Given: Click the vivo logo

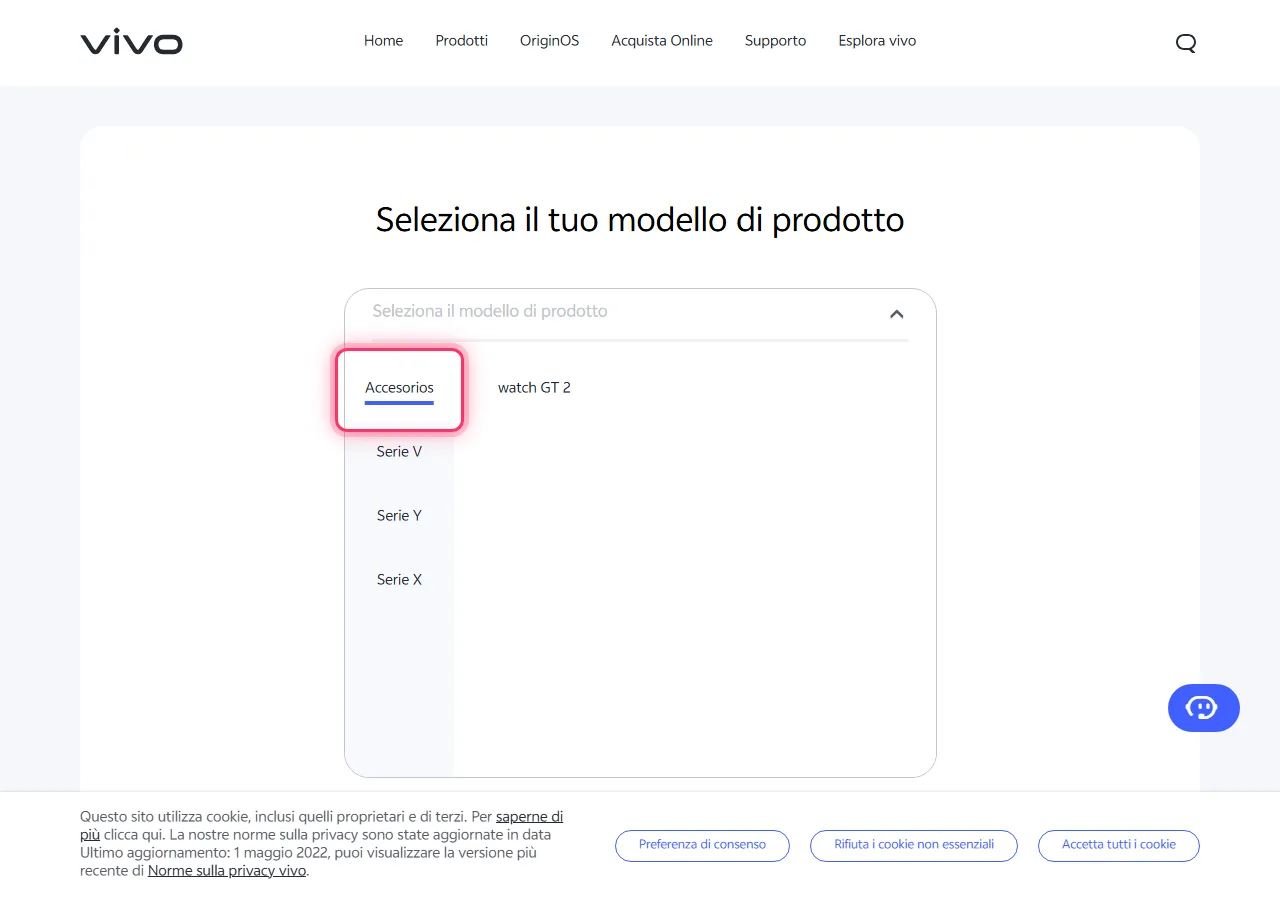Looking at the screenshot, I should 131,42.
